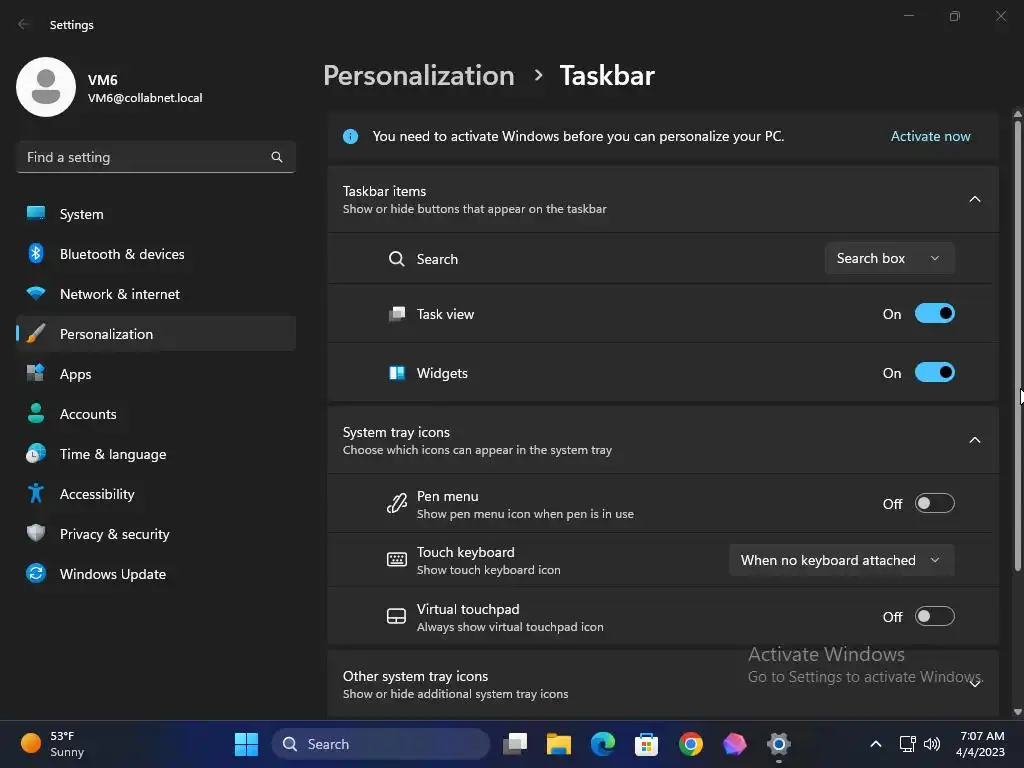The width and height of the screenshot is (1024, 768).
Task: Enable the Virtual touchpad toggle
Action: (x=935, y=616)
